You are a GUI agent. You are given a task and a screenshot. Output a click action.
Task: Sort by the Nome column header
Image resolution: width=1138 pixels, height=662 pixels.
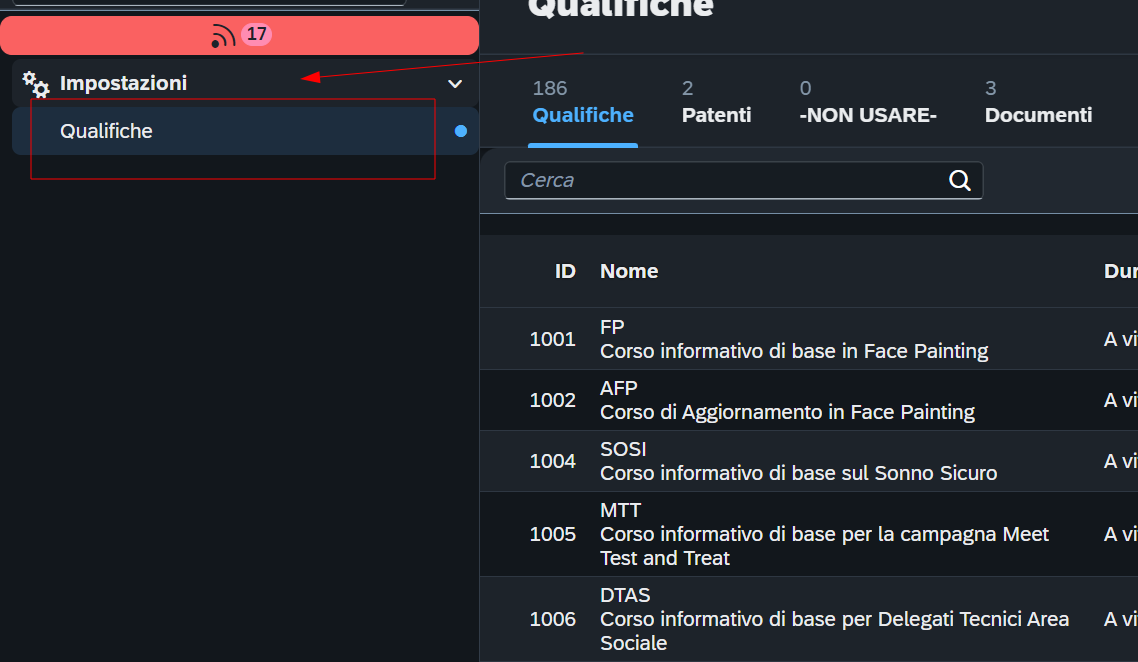click(629, 271)
